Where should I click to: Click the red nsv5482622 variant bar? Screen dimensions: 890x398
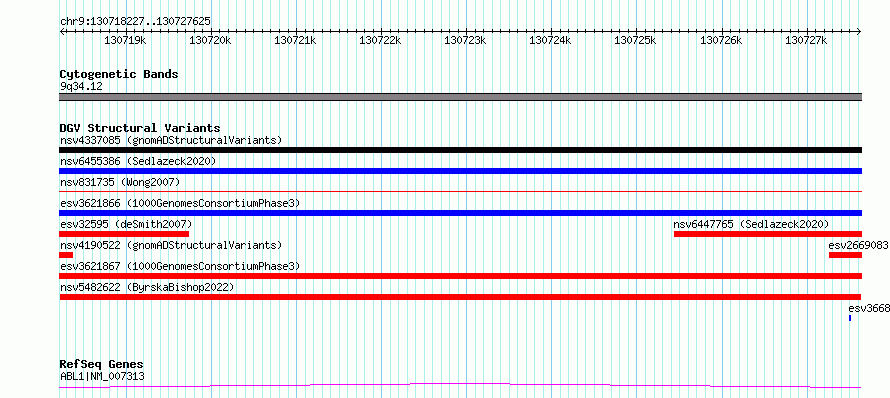(x=460, y=297)
